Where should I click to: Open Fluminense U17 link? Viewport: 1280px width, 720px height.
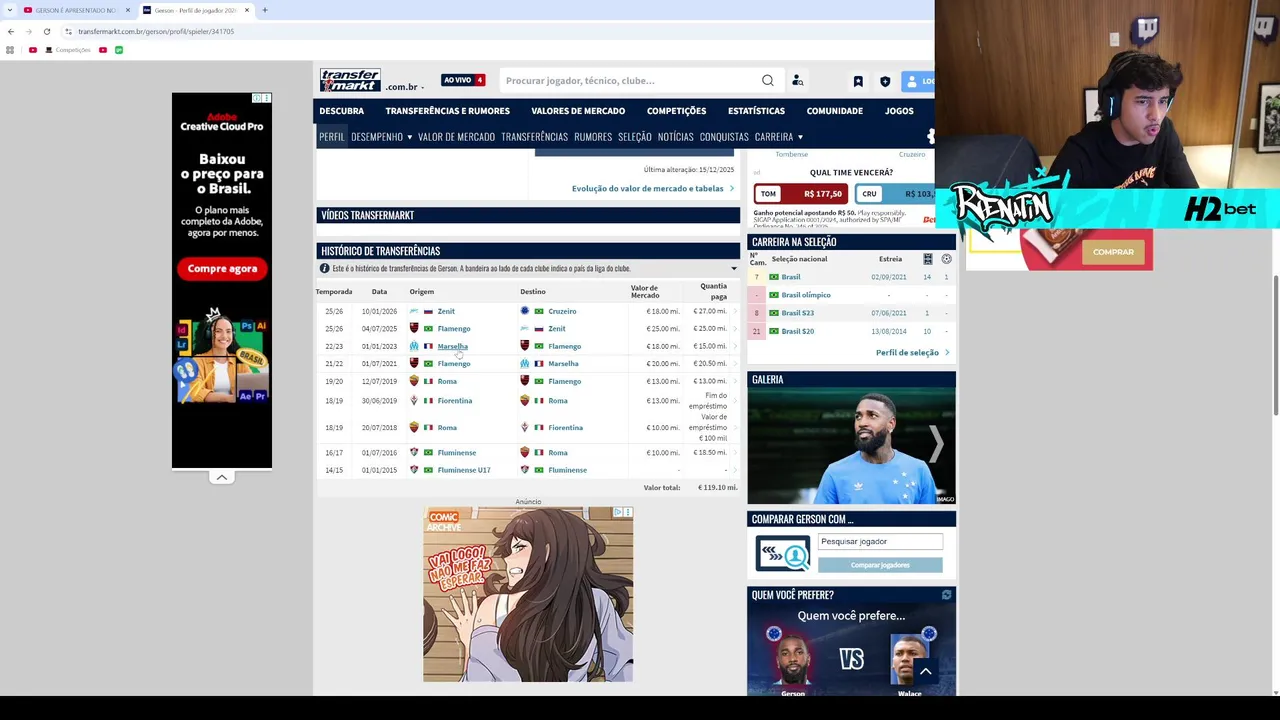[464, 470]
